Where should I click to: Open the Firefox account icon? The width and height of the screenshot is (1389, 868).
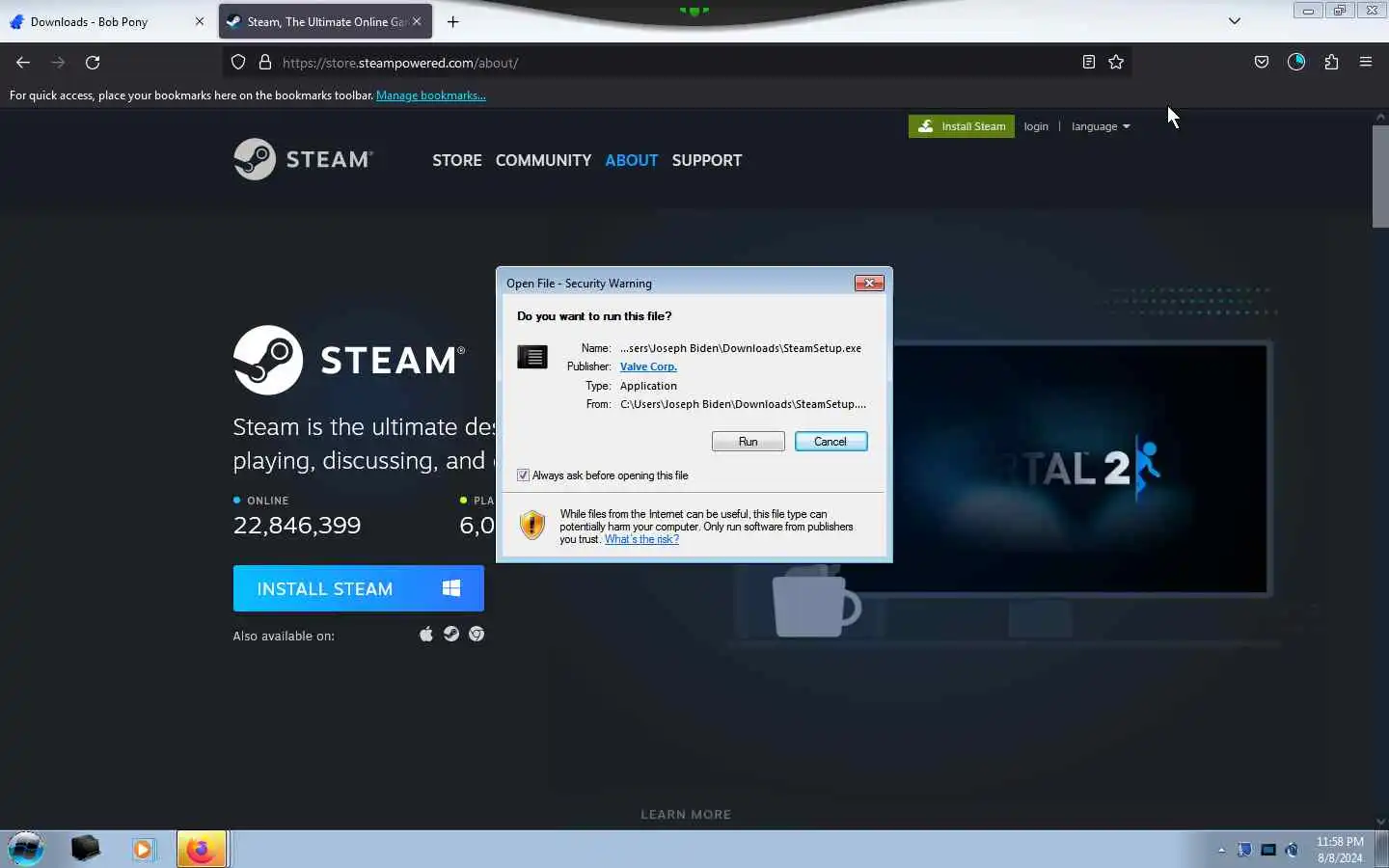[1296, 63]
